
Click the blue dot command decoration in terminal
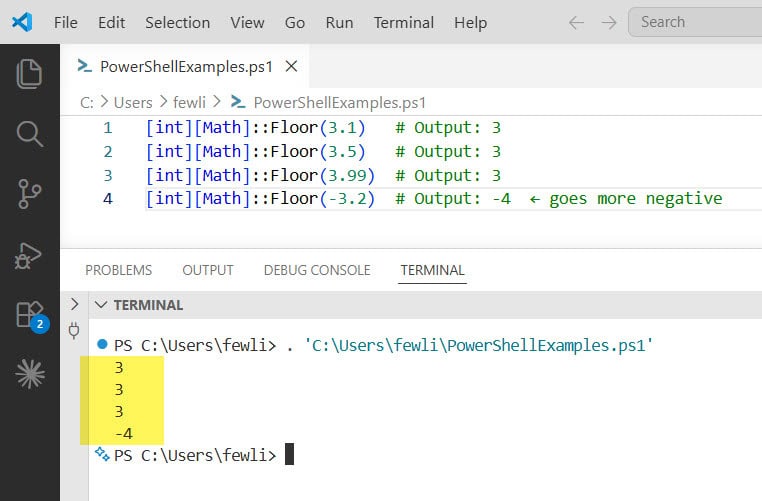102,344
